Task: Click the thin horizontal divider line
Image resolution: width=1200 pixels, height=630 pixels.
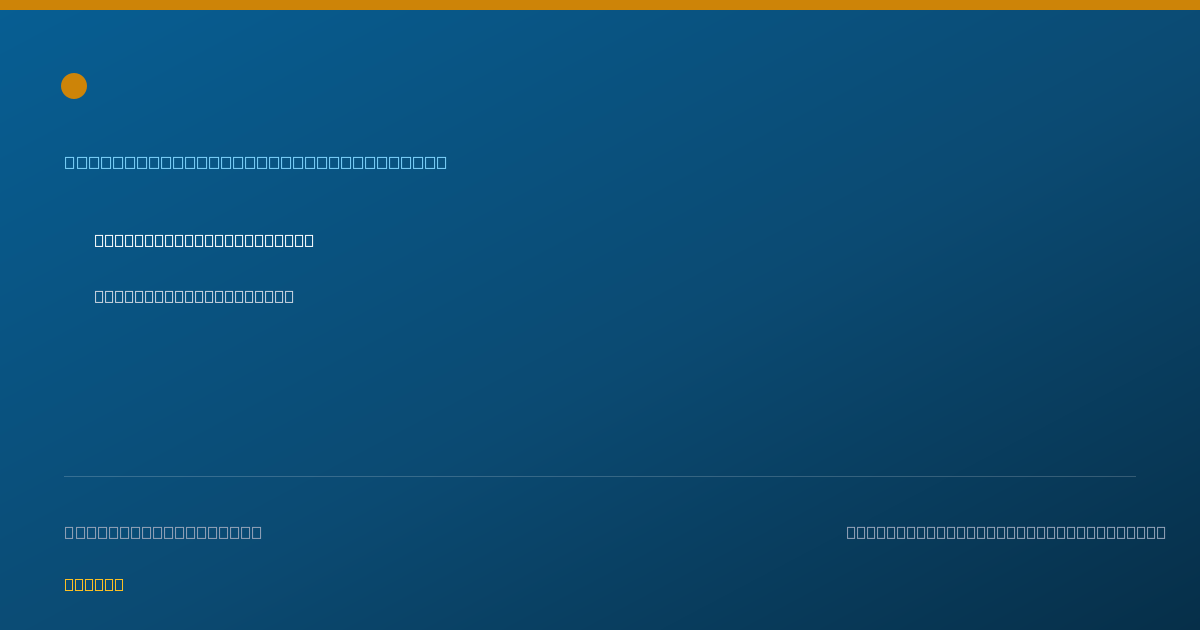Action: [x=600, y=476]
